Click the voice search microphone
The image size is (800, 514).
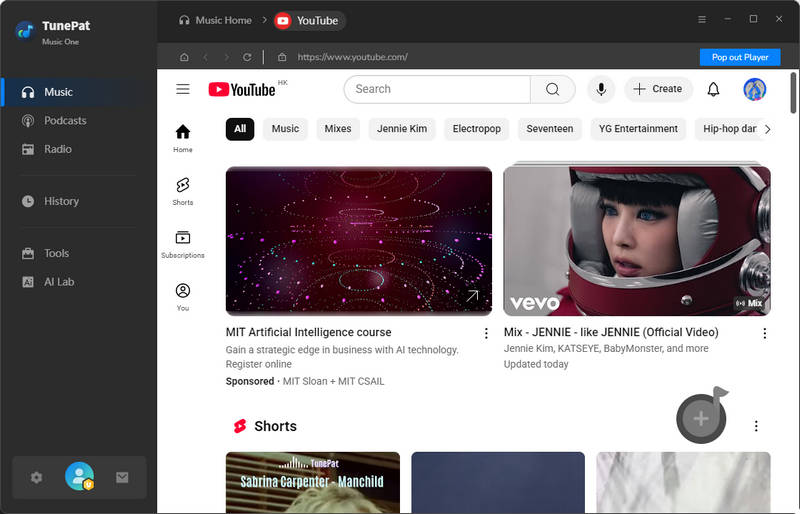click(x=601, y=89)
